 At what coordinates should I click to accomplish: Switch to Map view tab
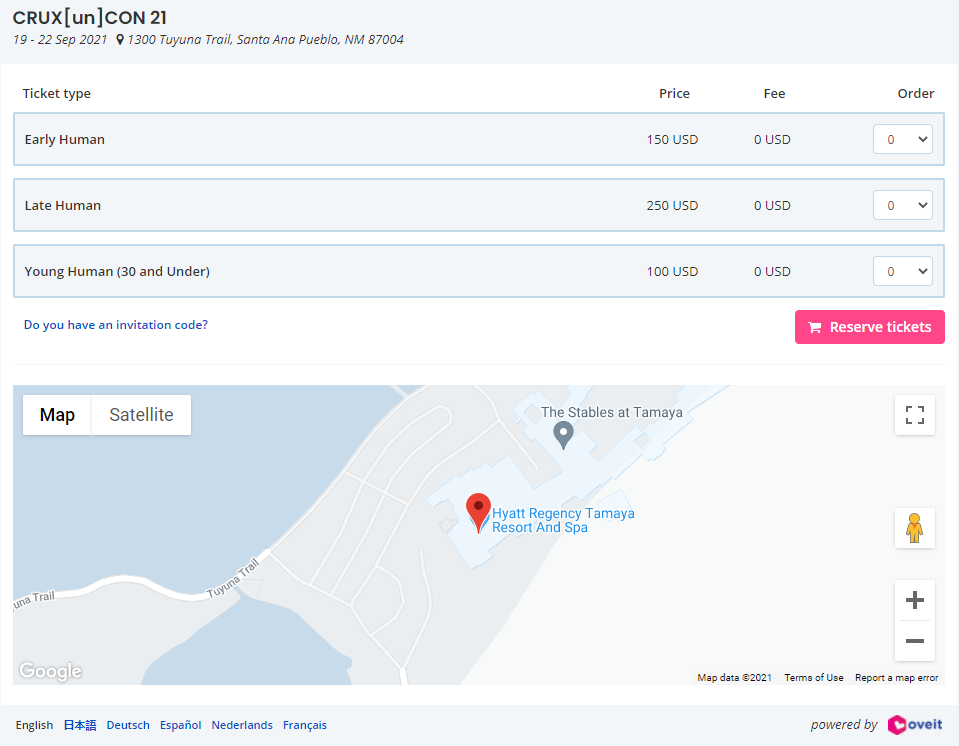57,415
